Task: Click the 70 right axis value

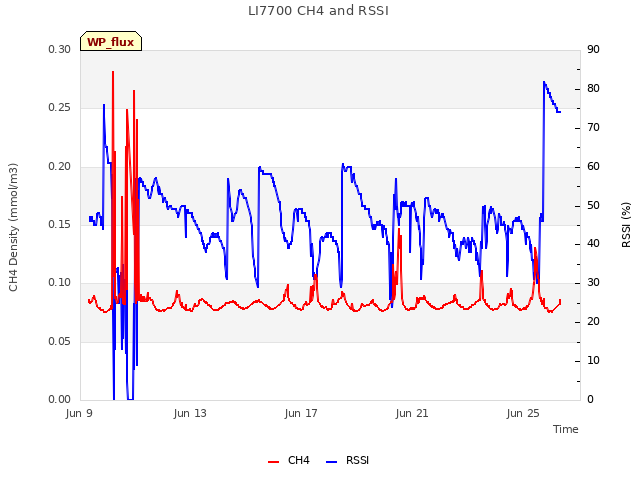Action: 593,128
